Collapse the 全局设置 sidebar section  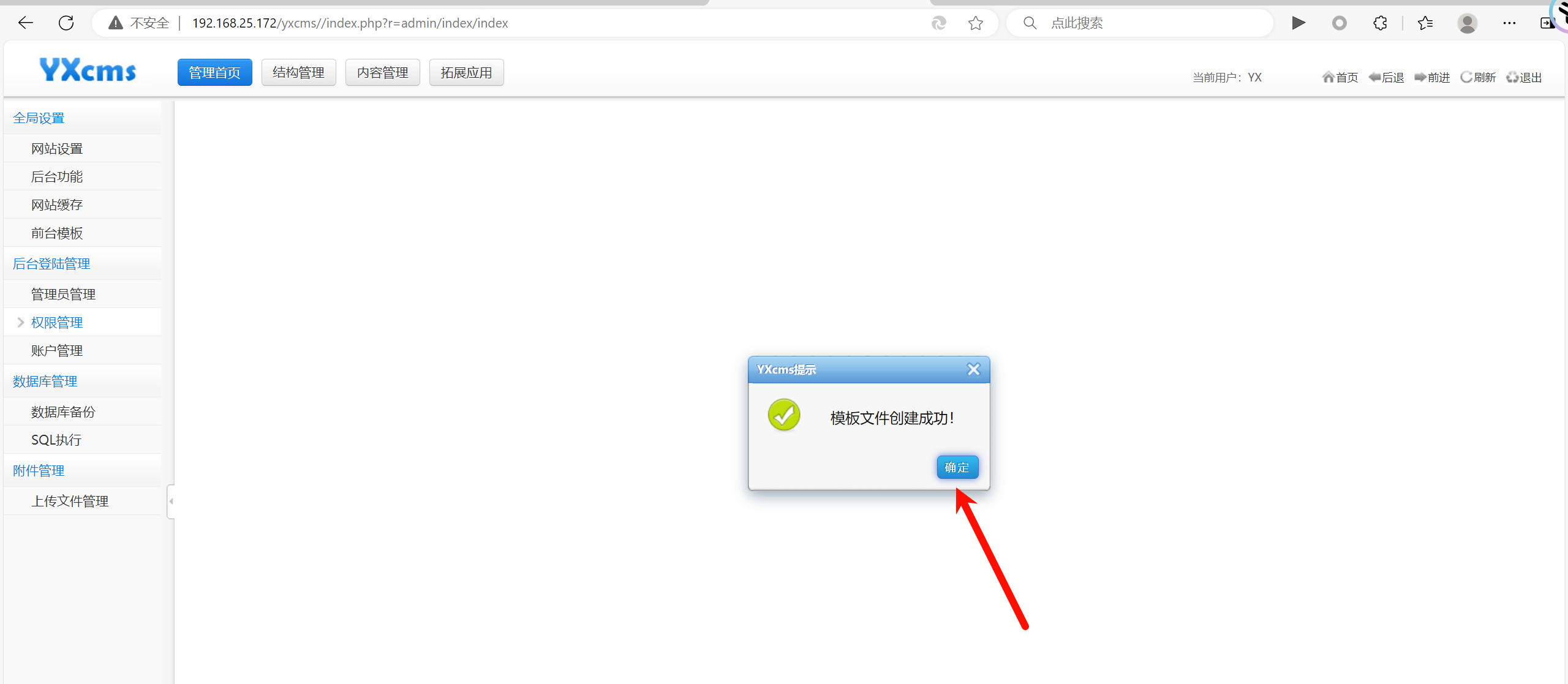pos(39,118)
